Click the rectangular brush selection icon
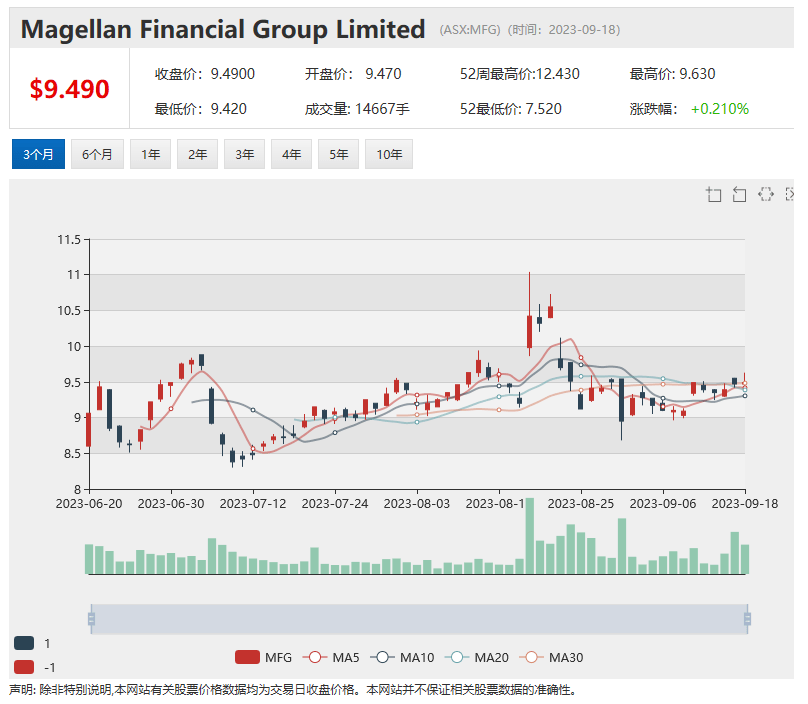The height and width of the screenshot is (704, 808). [766, 194]
